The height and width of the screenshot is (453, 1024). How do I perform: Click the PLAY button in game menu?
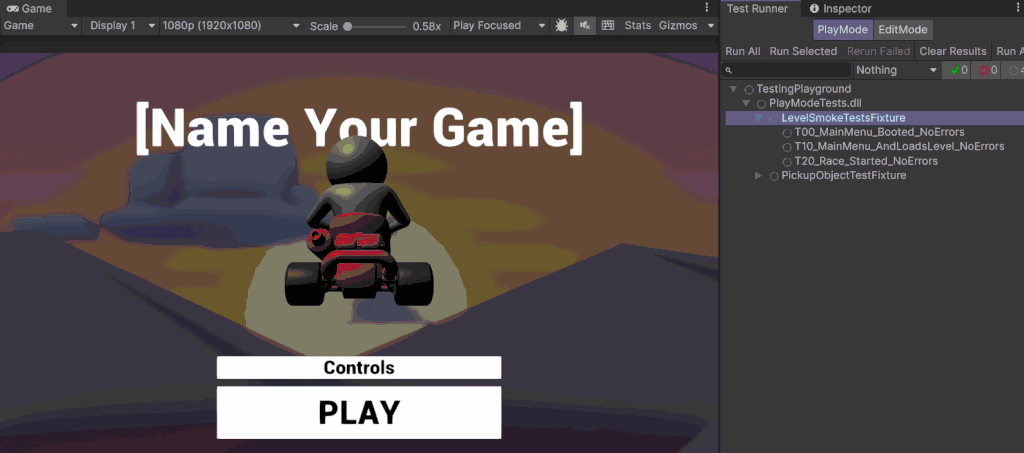(x=359, y=413)
